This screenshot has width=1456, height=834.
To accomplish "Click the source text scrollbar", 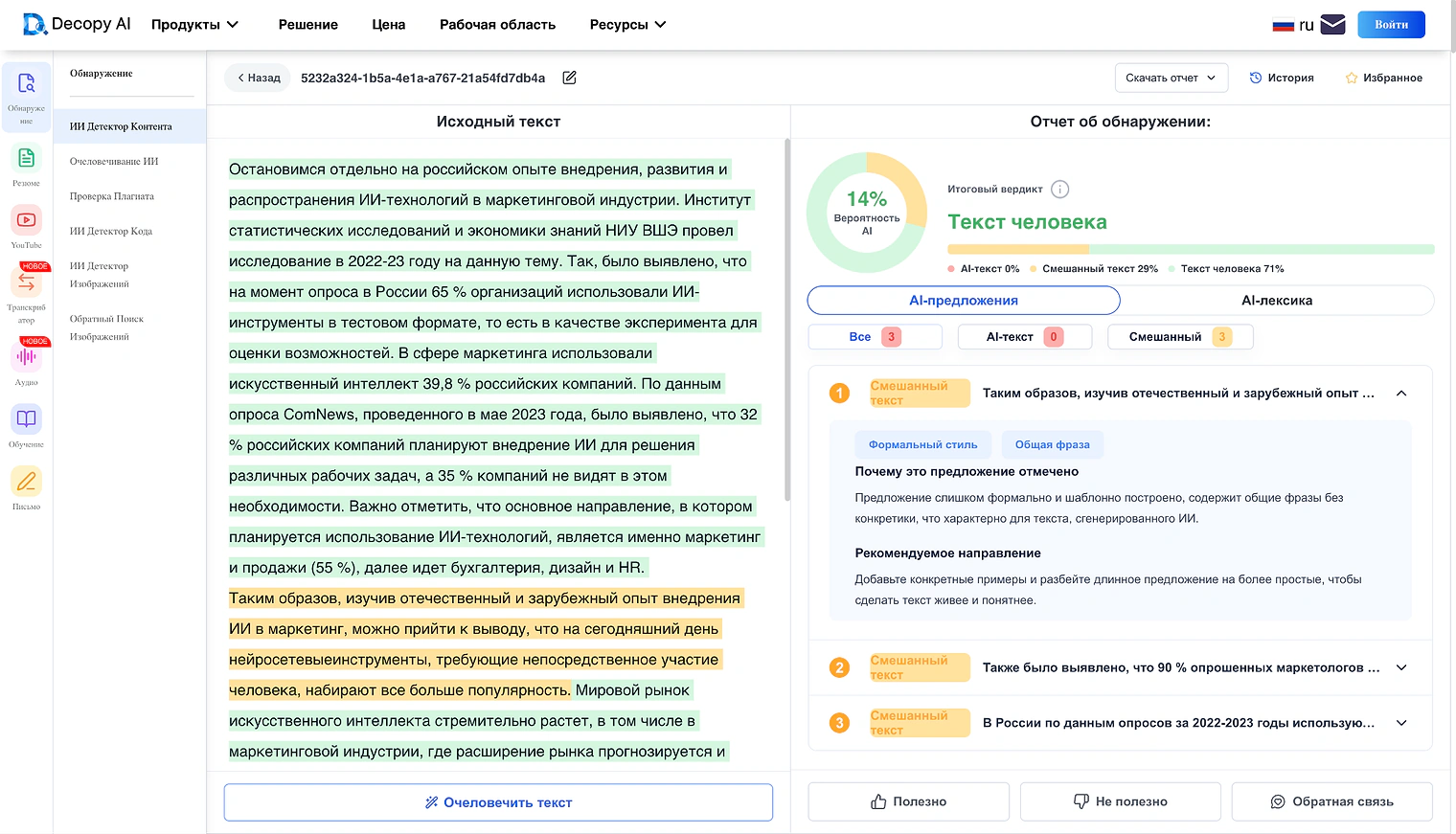I will click(x=787, y=321).
